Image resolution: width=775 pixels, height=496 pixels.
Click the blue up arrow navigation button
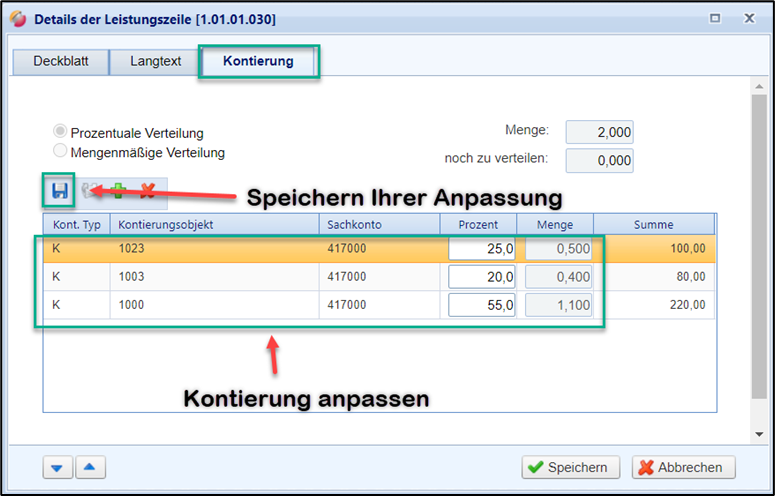point(89,467)
